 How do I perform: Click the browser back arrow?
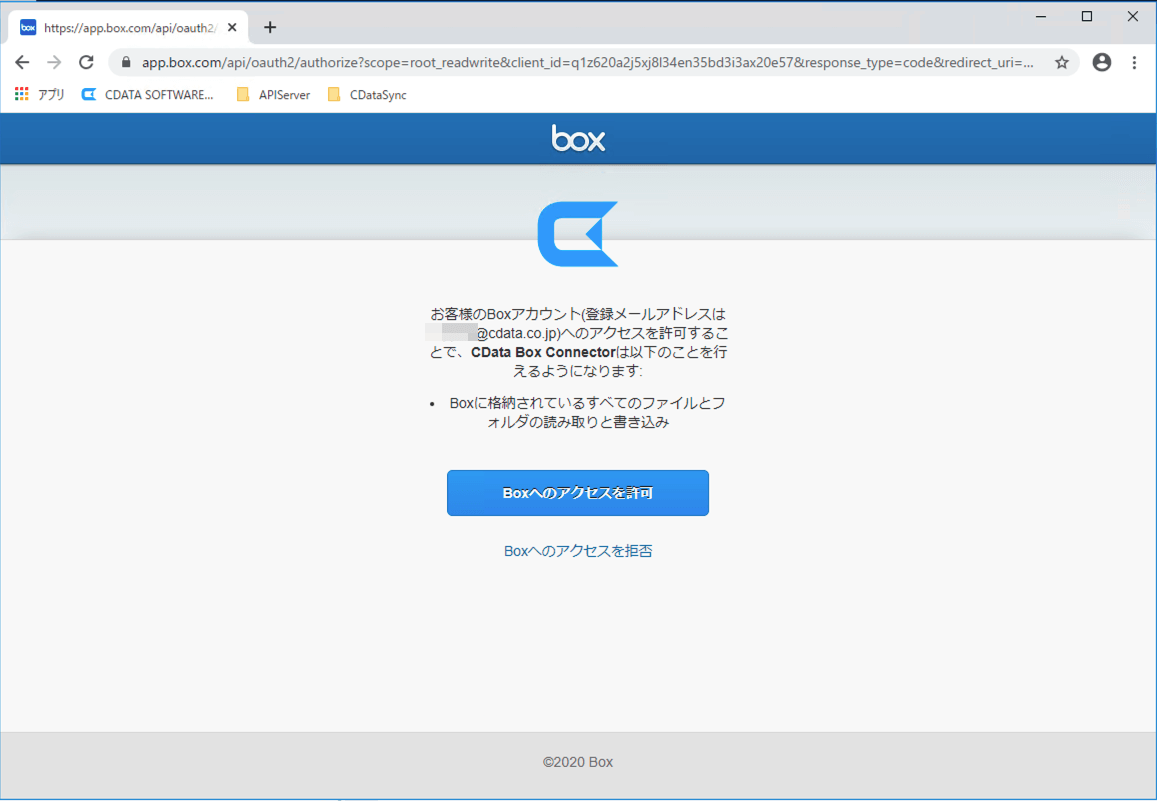(x=22, y=63)
